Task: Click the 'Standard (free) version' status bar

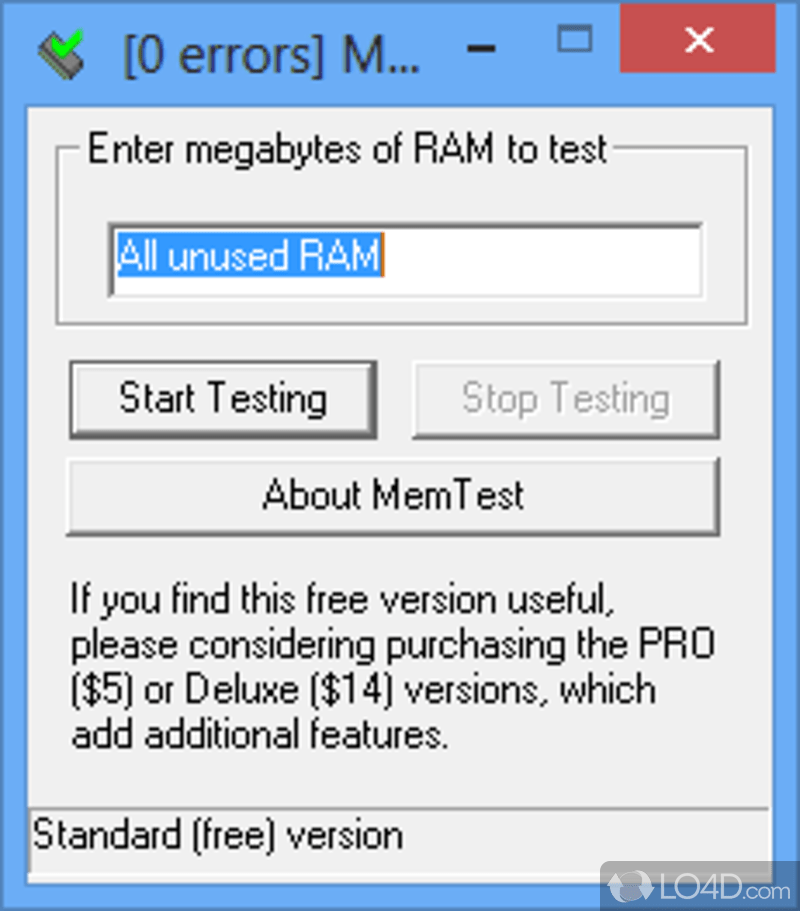Action: (398, 839)
